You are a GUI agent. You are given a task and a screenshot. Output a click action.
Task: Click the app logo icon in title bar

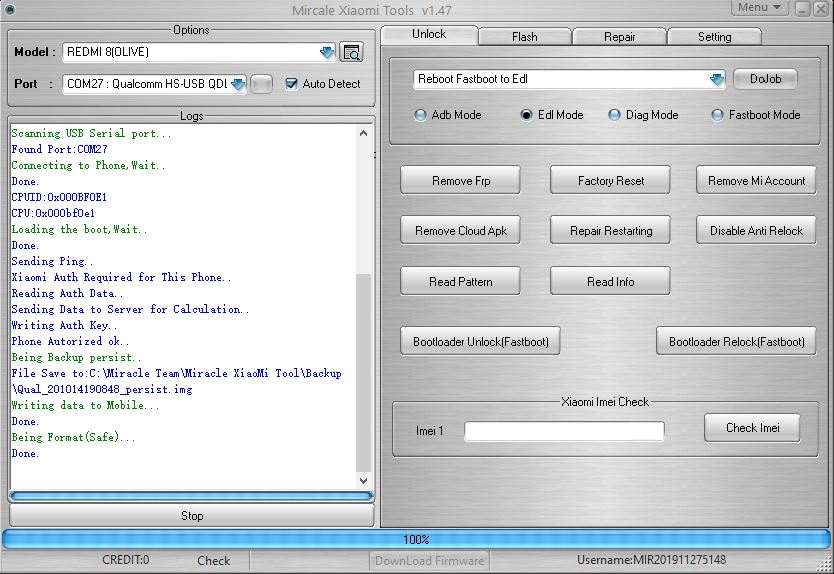pyautogui.click(x=10, y=9)
